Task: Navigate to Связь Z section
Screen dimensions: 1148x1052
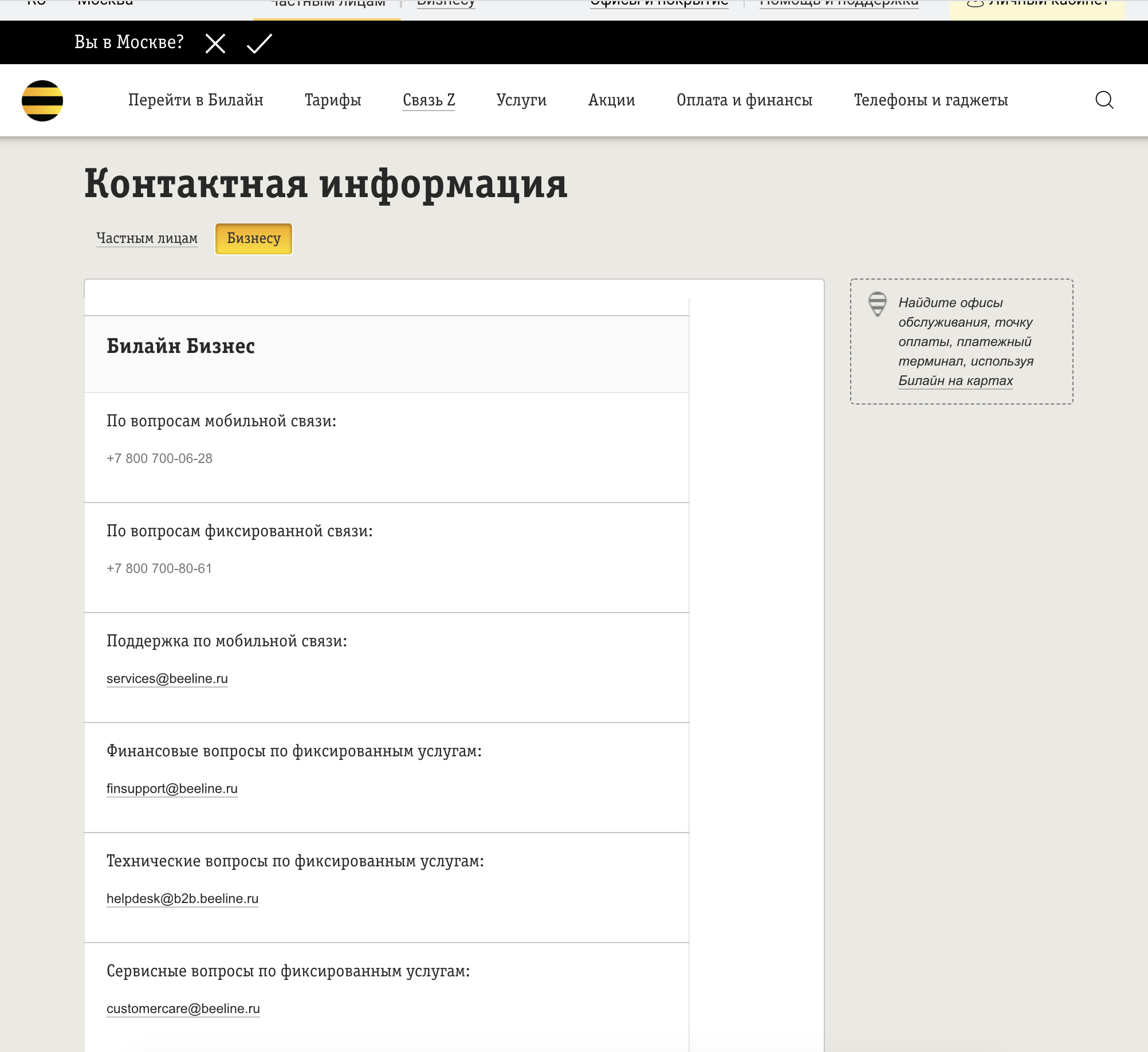Action: [428, 100]
